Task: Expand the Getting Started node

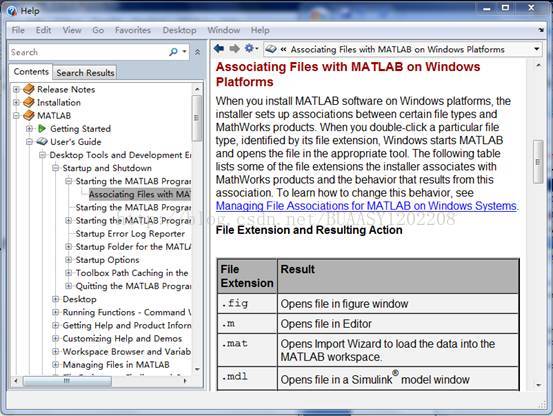Action: pos(30,129)
